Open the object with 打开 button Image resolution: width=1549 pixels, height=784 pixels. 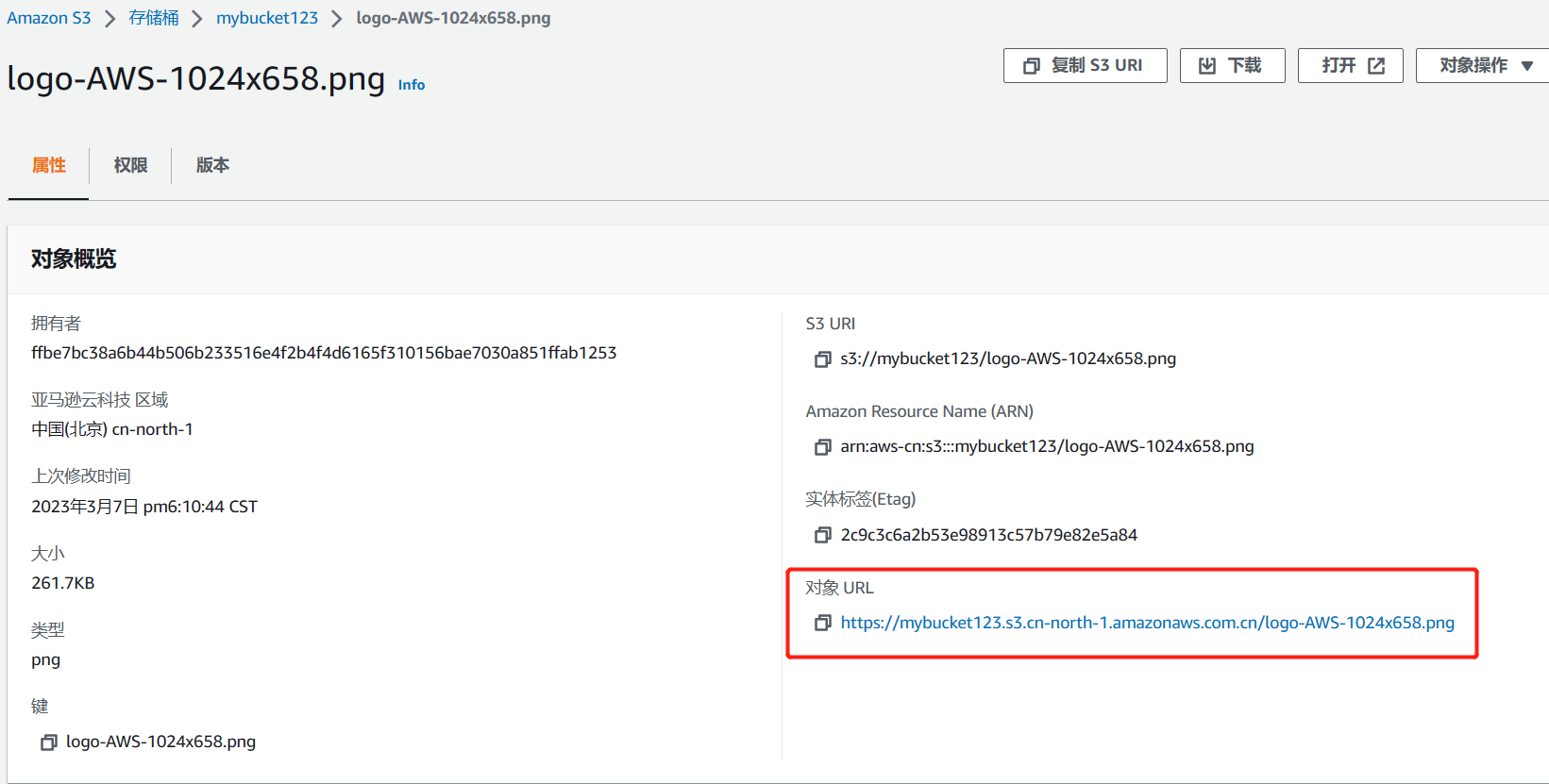[x=1350, y=65]
